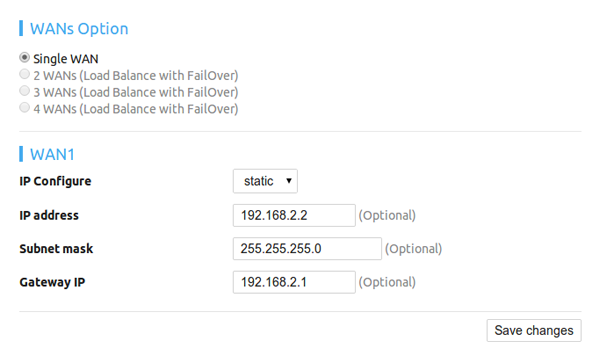Enable the 4 WANs load balance radio option
Screen dimensions: 600x361
click(24, 108)
